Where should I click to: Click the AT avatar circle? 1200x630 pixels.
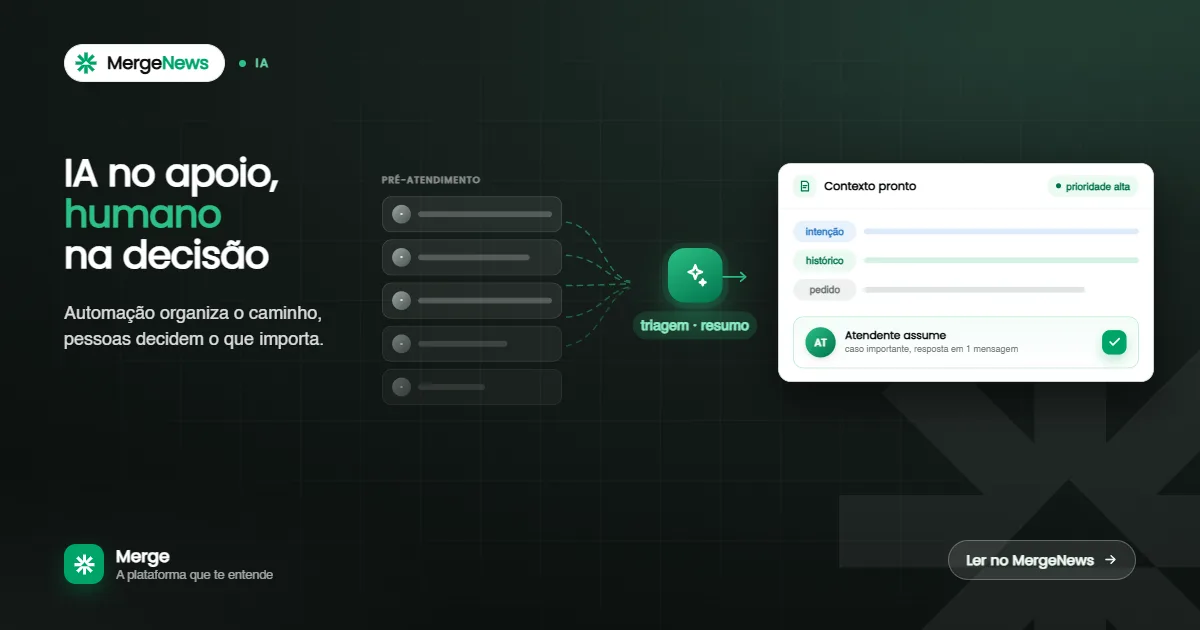(820, 342)
